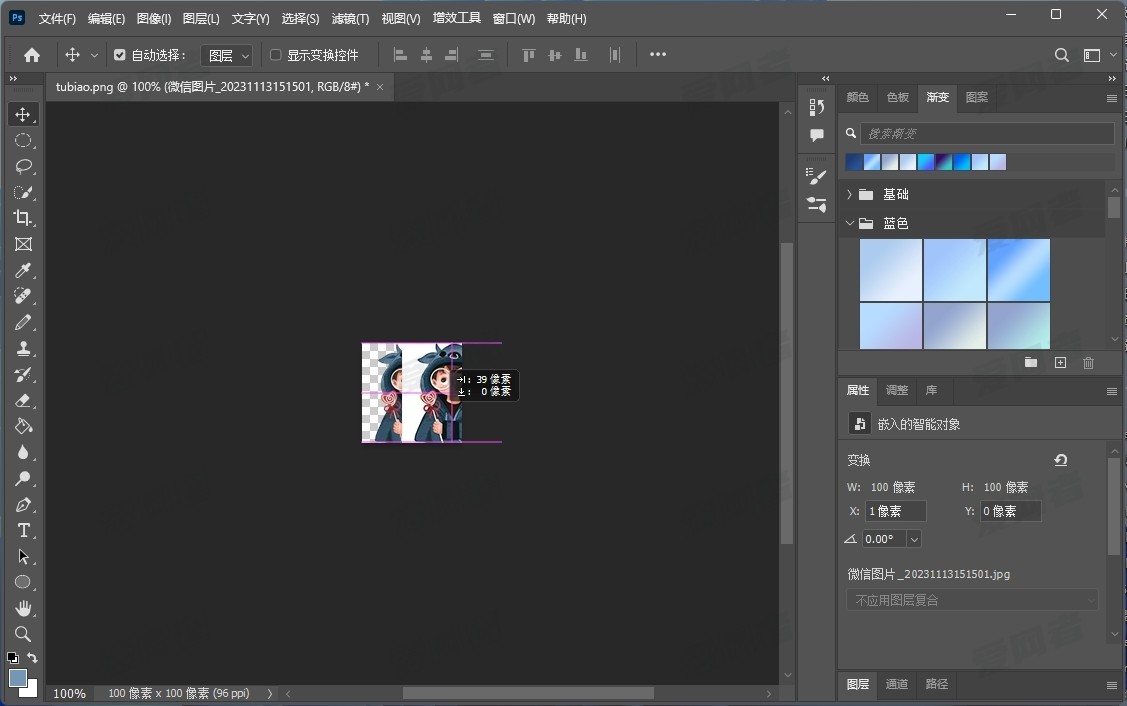
Task: Click the reset transform icon in Properties
Action: coord(1060,460)
